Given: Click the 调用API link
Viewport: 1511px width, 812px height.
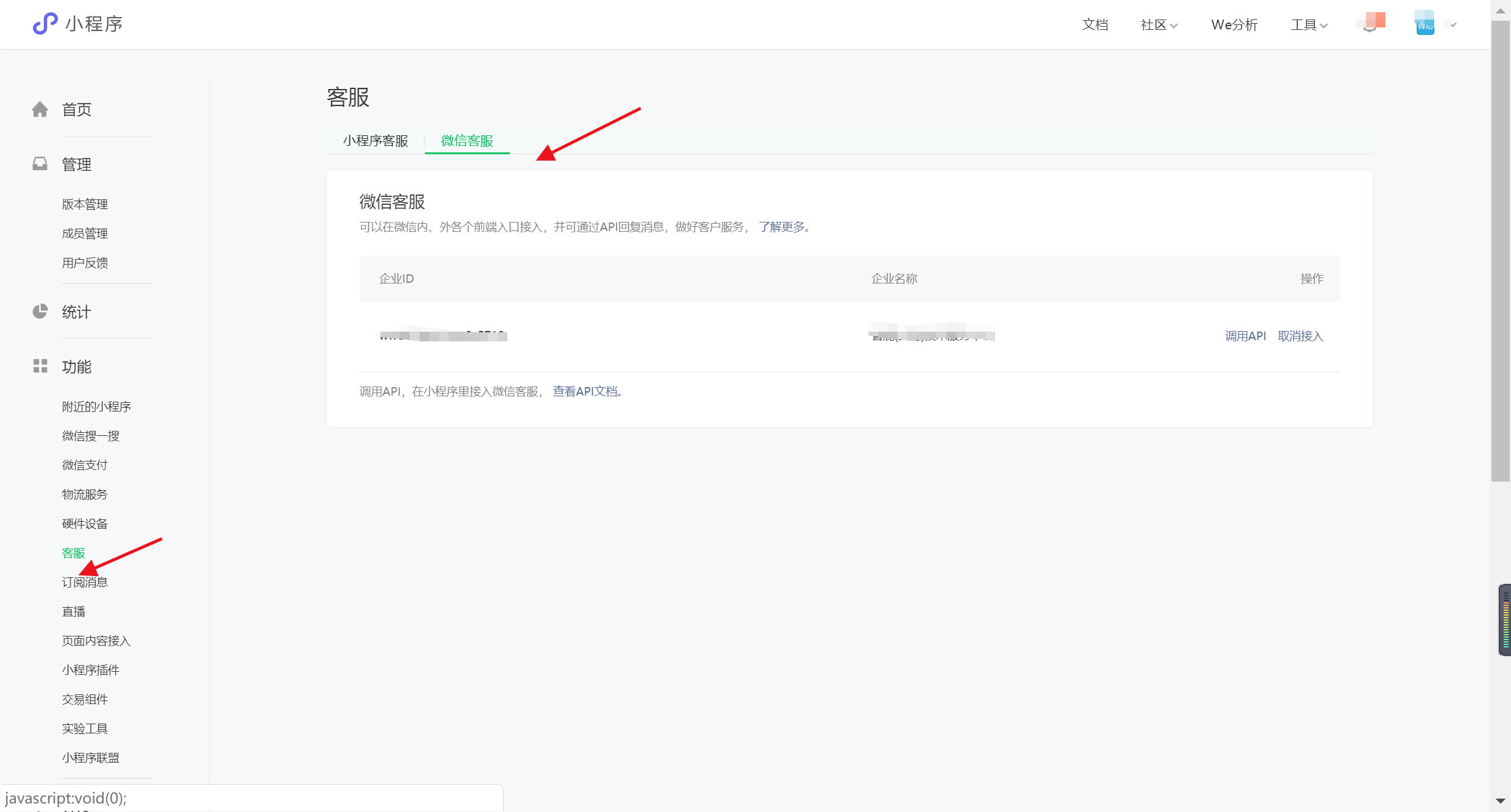Looking at the screenshot, I should (1245, 336).
